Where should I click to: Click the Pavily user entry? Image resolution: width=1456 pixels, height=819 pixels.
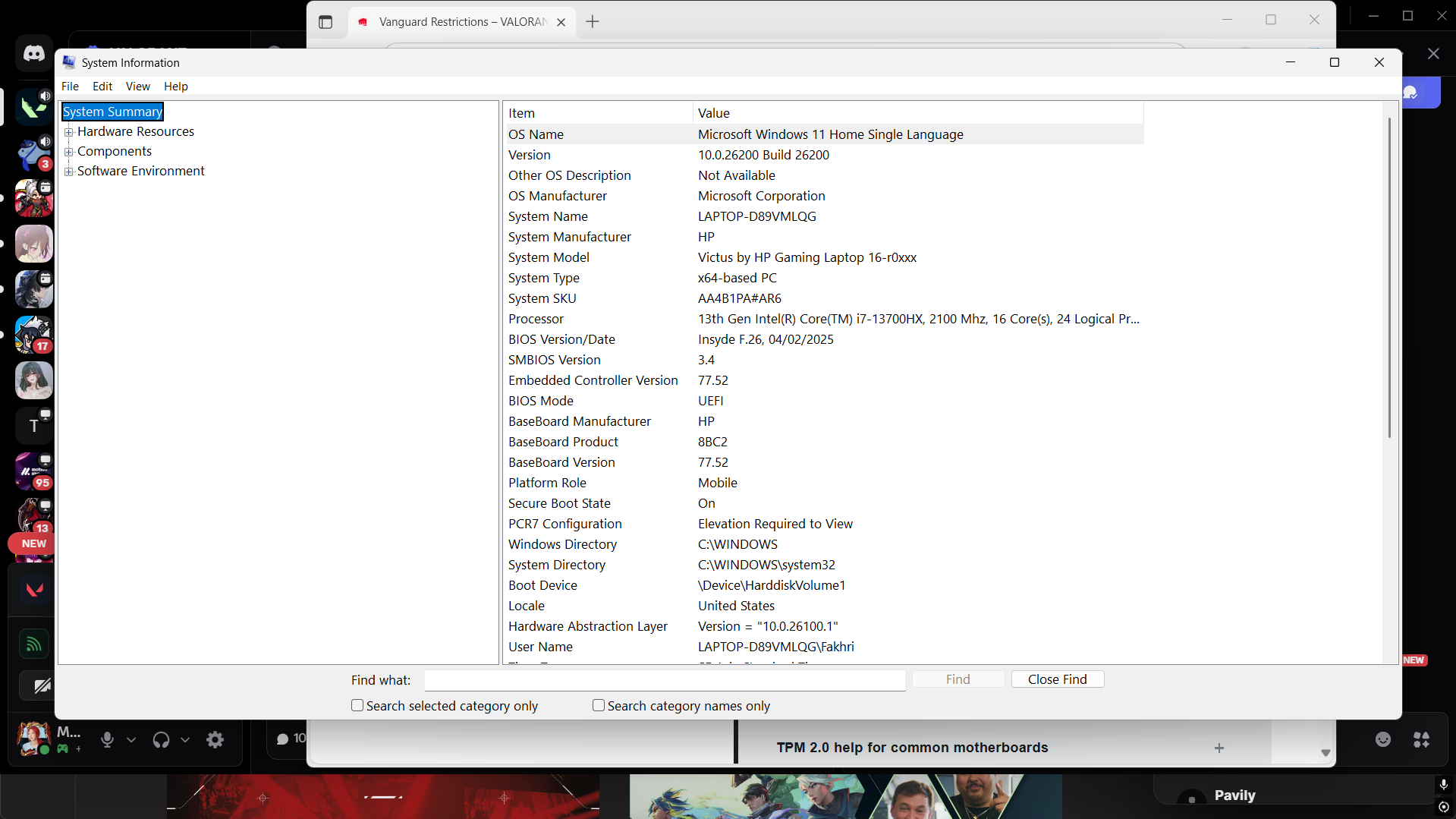(x=1234, y=795)
